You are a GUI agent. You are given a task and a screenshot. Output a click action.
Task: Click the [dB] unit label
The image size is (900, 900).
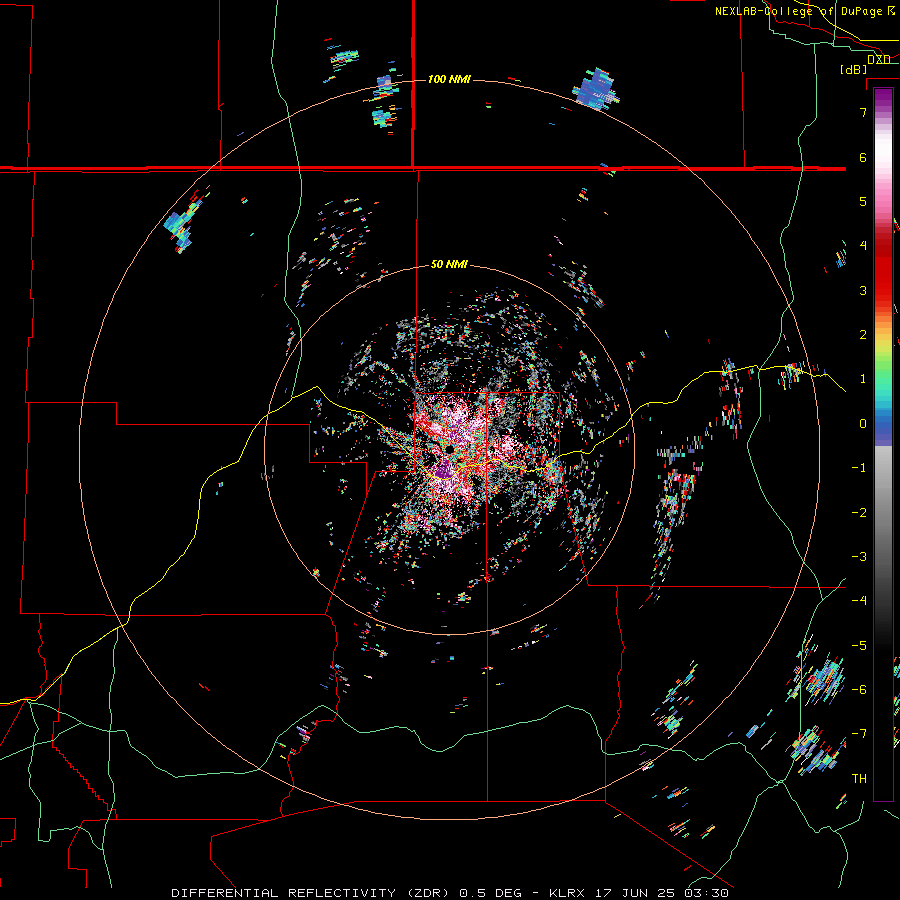(853, 70)
